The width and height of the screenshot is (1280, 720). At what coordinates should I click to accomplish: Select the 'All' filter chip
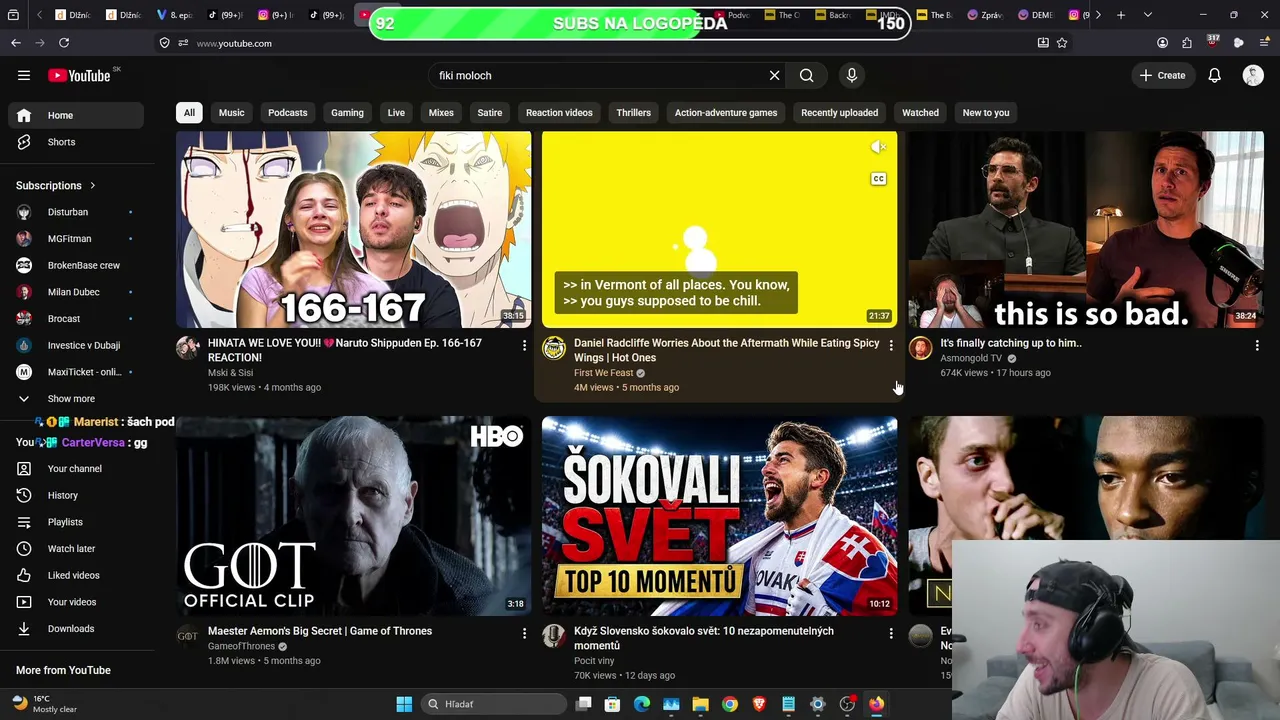[189, 112]
